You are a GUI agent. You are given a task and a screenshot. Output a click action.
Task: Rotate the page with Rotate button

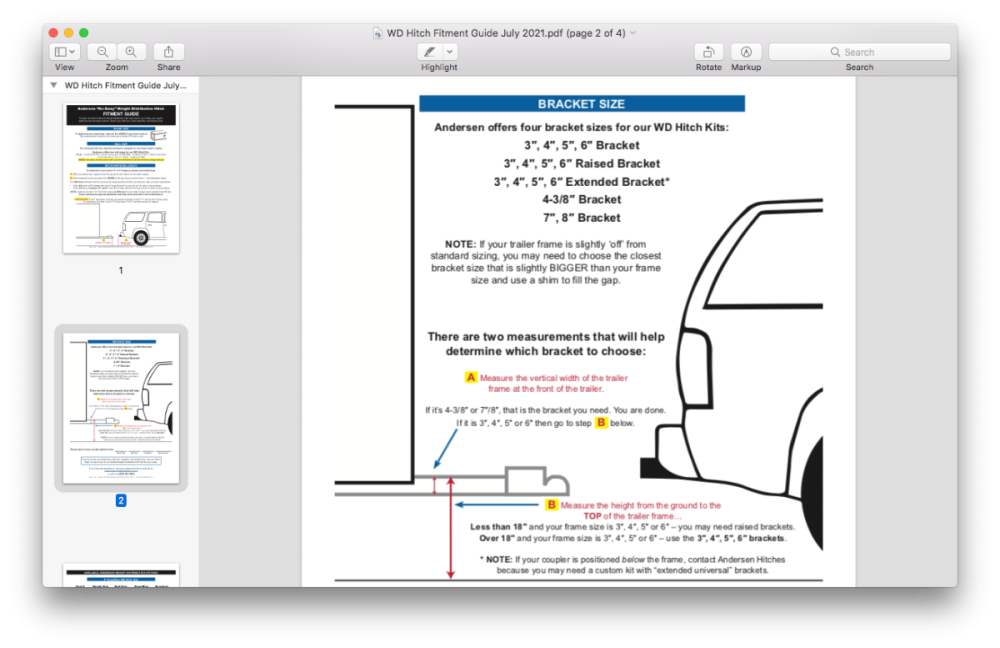pyautogui.click(x=708, y=51)
